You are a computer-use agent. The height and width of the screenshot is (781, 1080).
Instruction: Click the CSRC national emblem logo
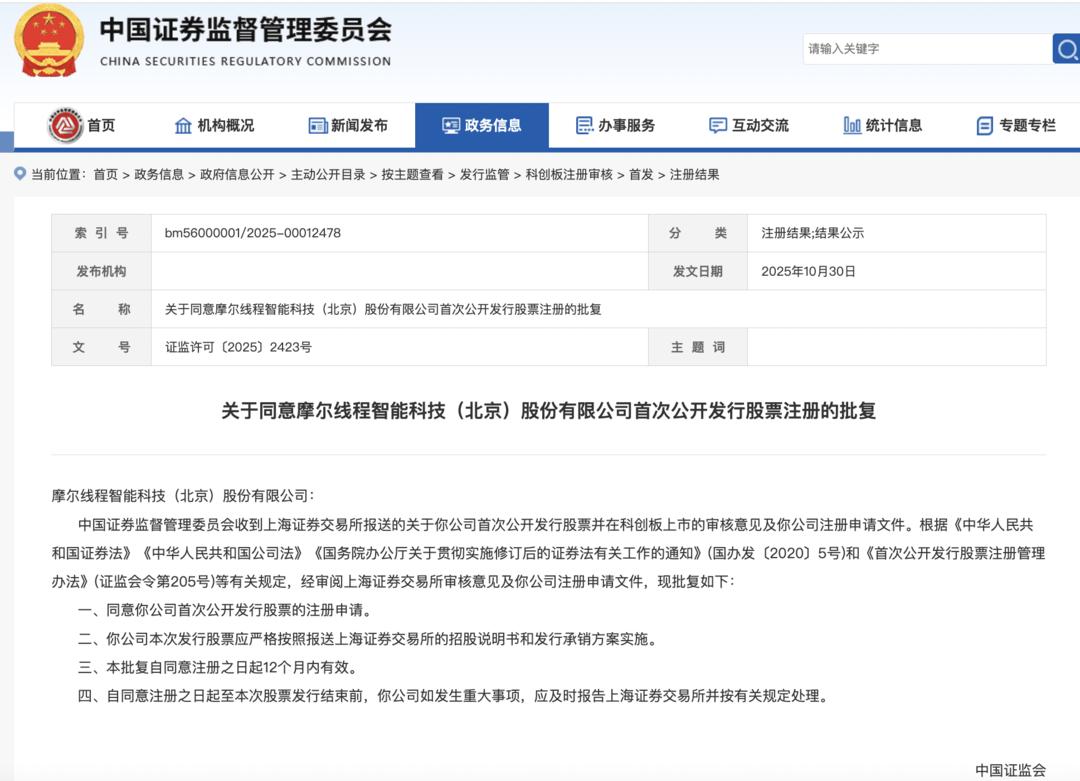click(49, 40)
